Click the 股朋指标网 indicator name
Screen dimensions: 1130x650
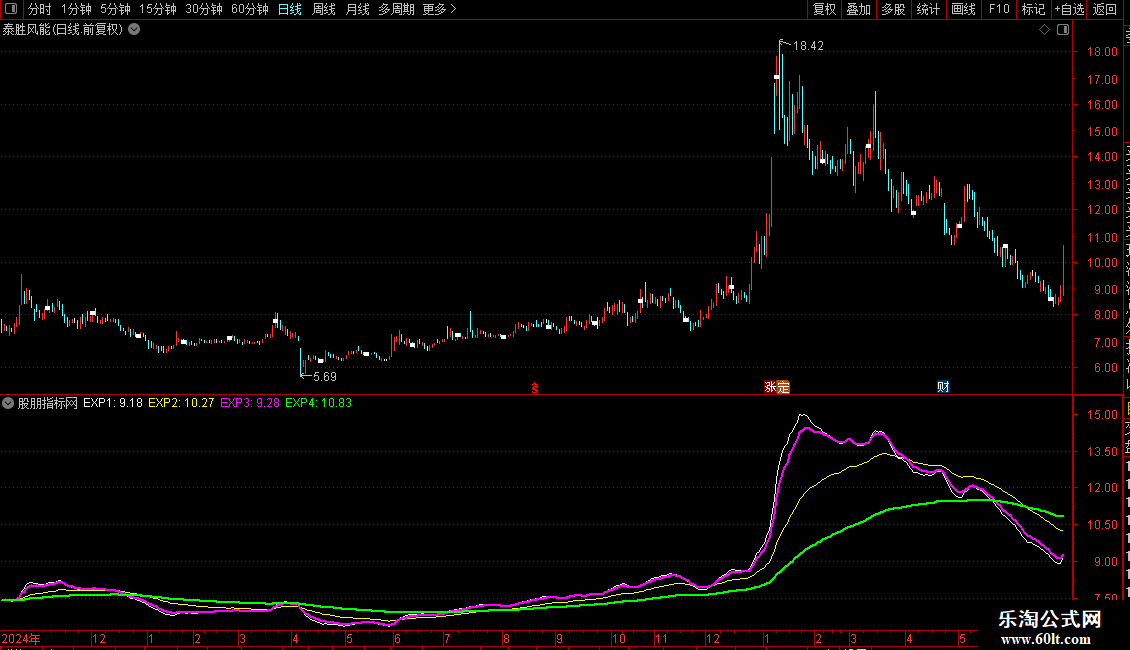click(48, 404)
